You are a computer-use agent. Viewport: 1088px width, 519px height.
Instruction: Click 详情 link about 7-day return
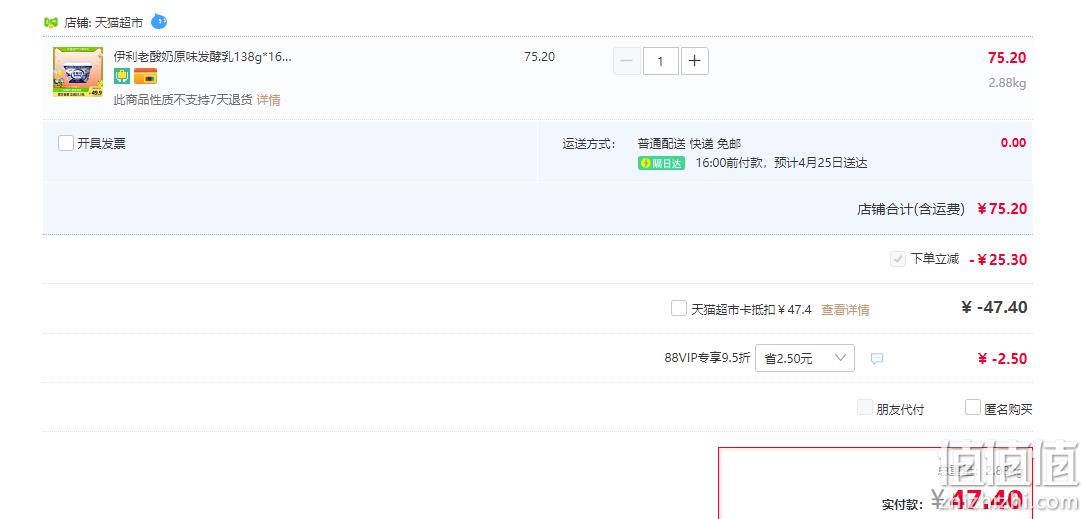[x=269, y=100]
